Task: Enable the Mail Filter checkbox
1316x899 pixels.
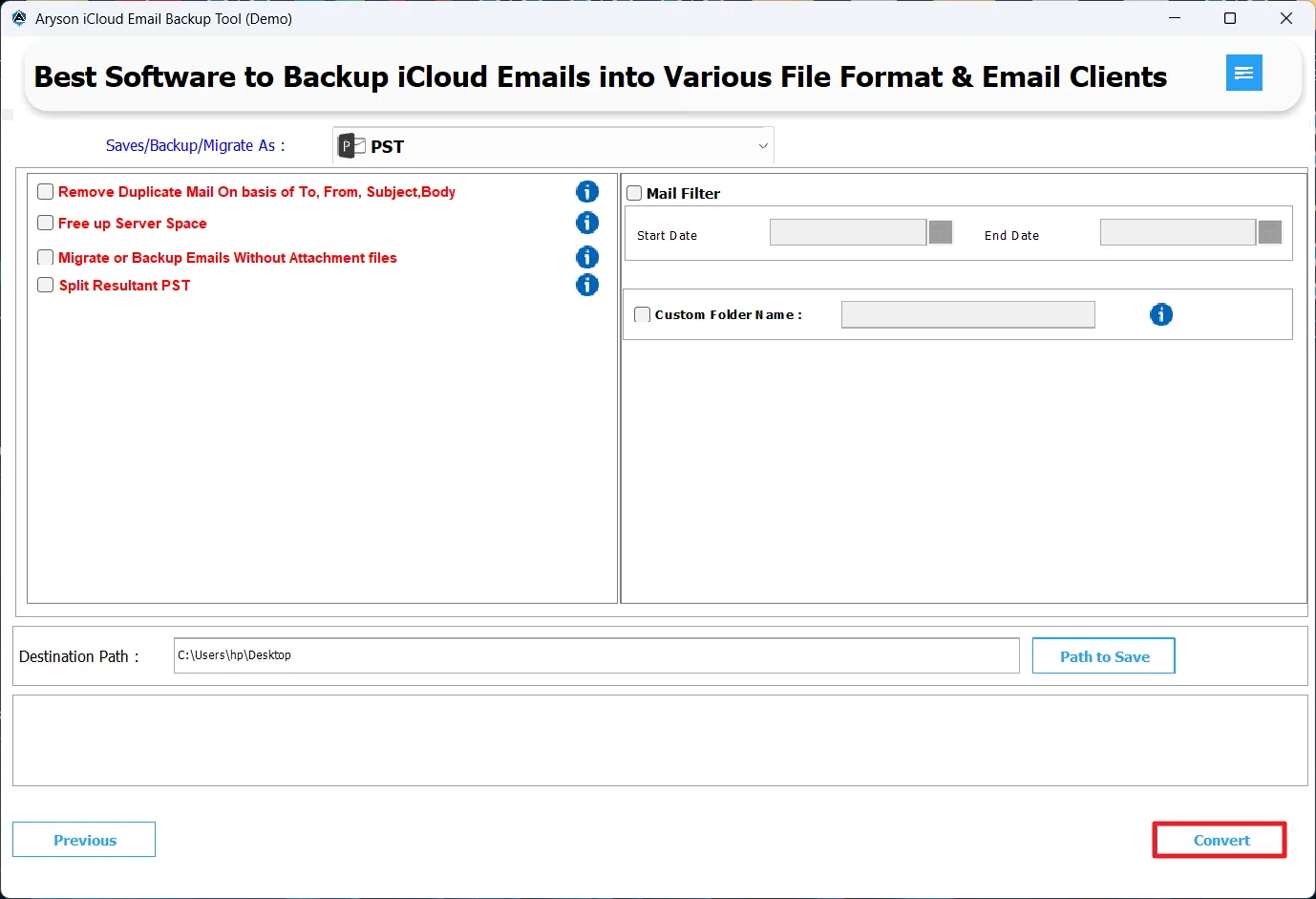Action: pos(634,193)
